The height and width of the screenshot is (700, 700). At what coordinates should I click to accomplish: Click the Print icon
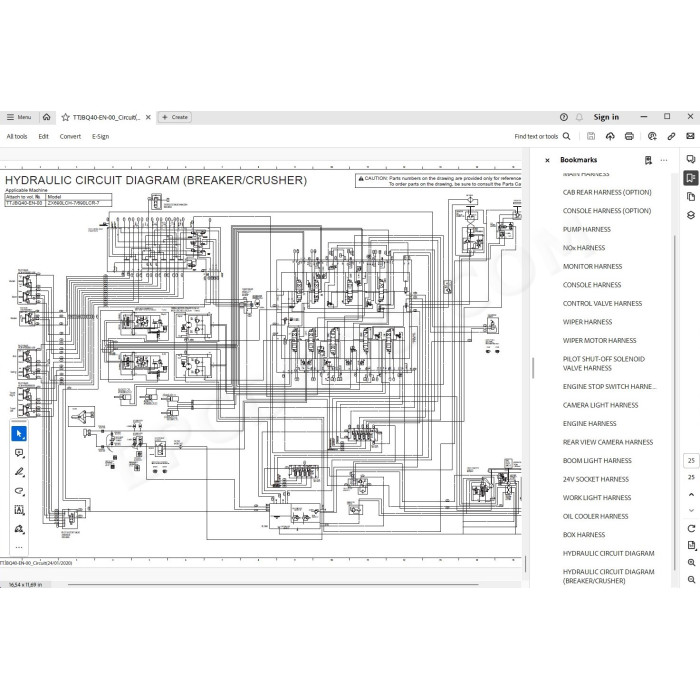click(629, 136)
